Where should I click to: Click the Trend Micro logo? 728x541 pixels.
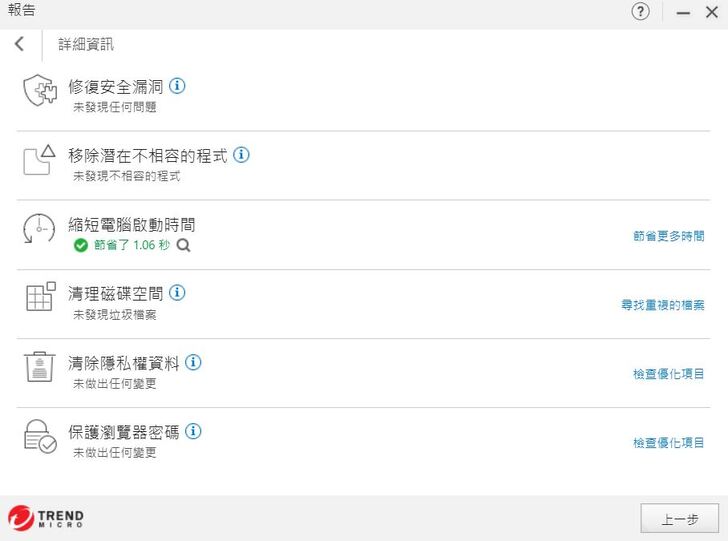pyautogui.click(x=46, y=518)
